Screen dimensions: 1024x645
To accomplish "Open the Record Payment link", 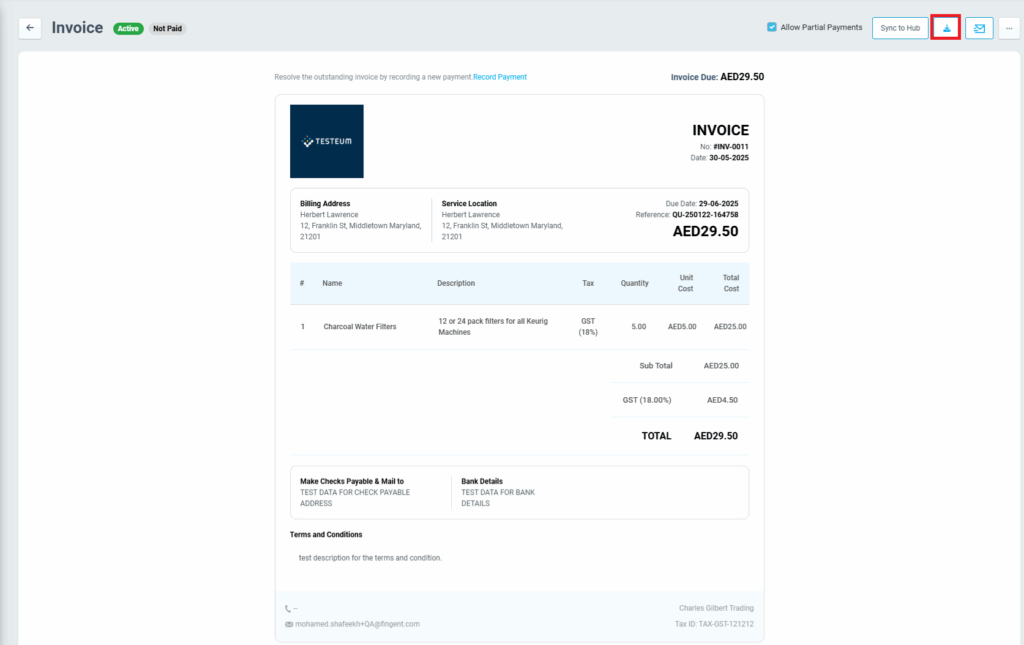I will coord(500,77).
